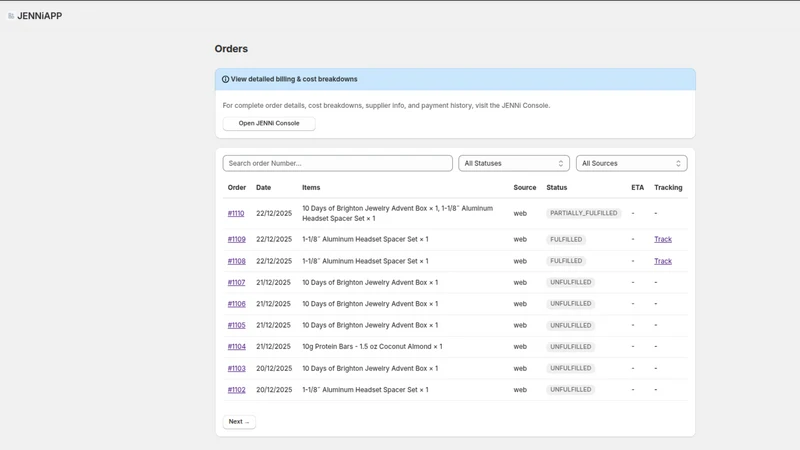The width and height of the screenshot is (800, 450).
Task: Click the Orders page heading
Action: (x=231, y=49)
